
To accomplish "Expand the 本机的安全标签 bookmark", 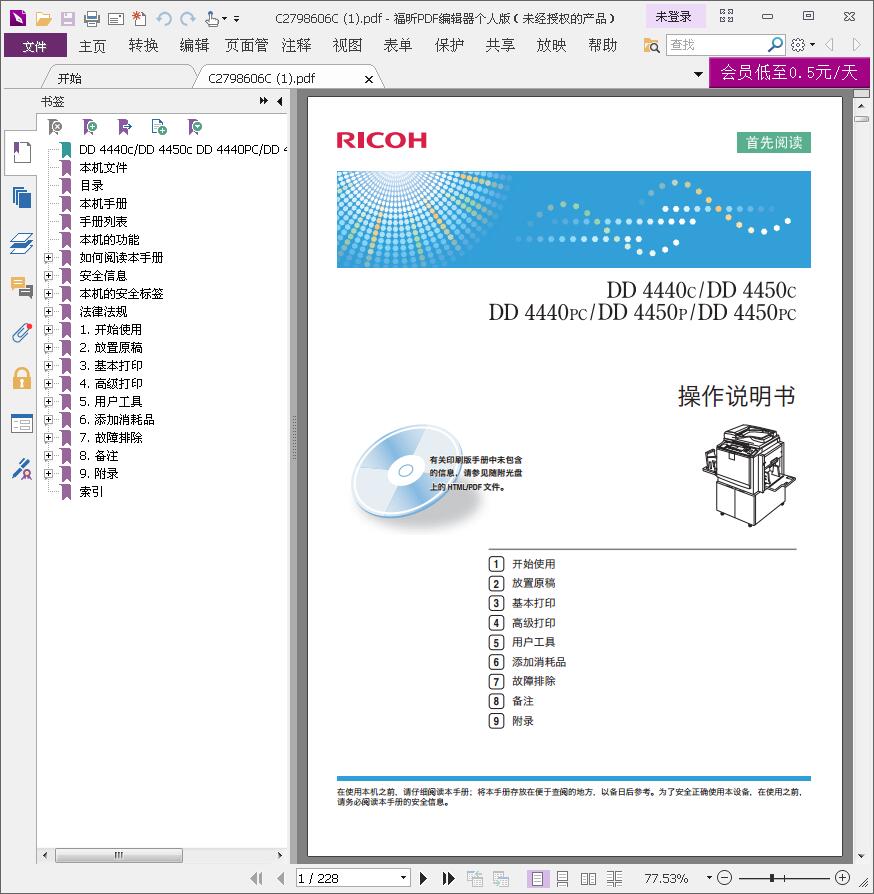I will [48, 294].
